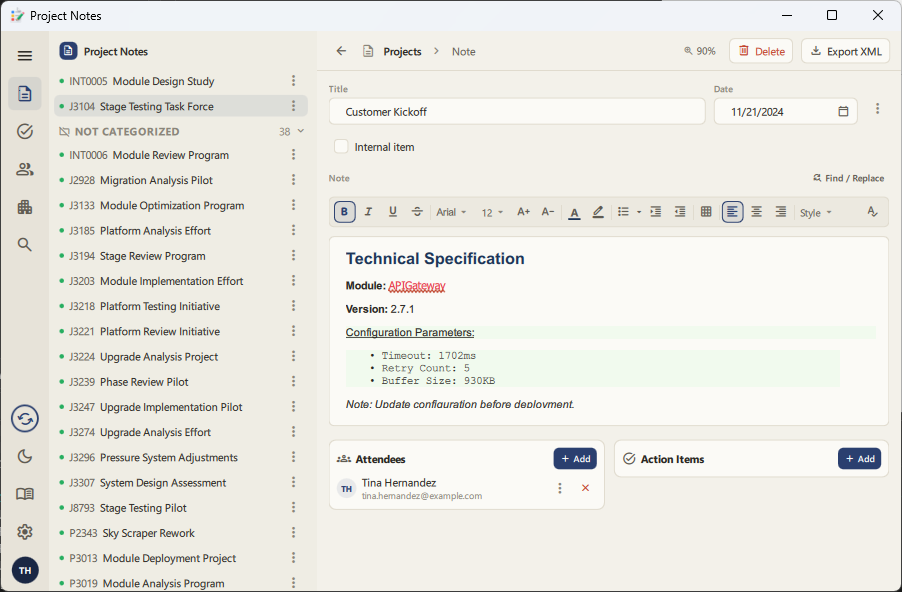The image size is (902, 592).
Task: Choose the text font color
Action: pos(574,212)
